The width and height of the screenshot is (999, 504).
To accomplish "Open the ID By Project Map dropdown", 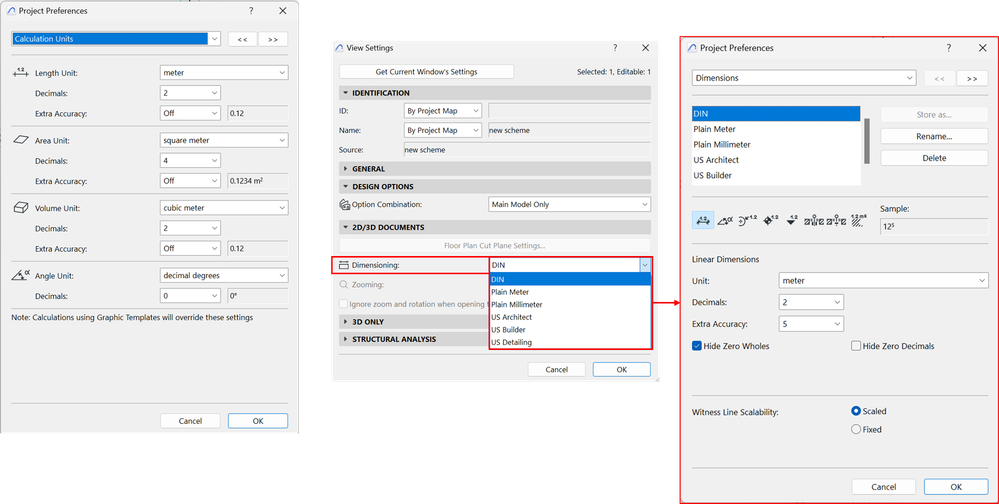I will pyautogui.click(x=443, y=111).
